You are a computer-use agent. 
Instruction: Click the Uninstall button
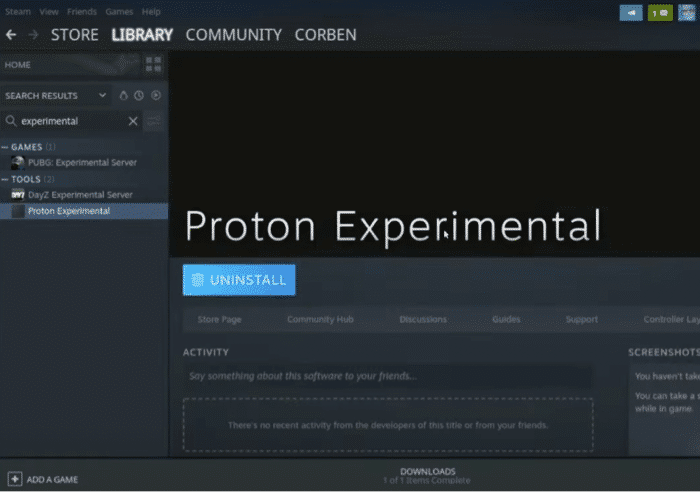[x=239, y=280]
